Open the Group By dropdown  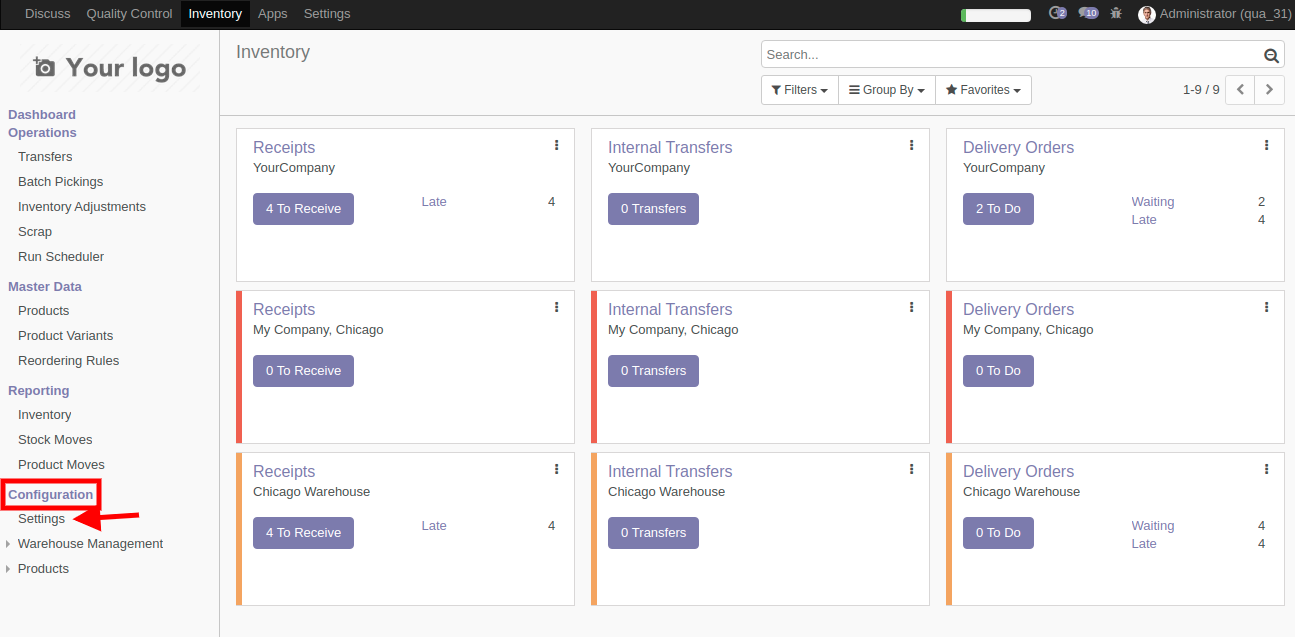tap(886, 90)
